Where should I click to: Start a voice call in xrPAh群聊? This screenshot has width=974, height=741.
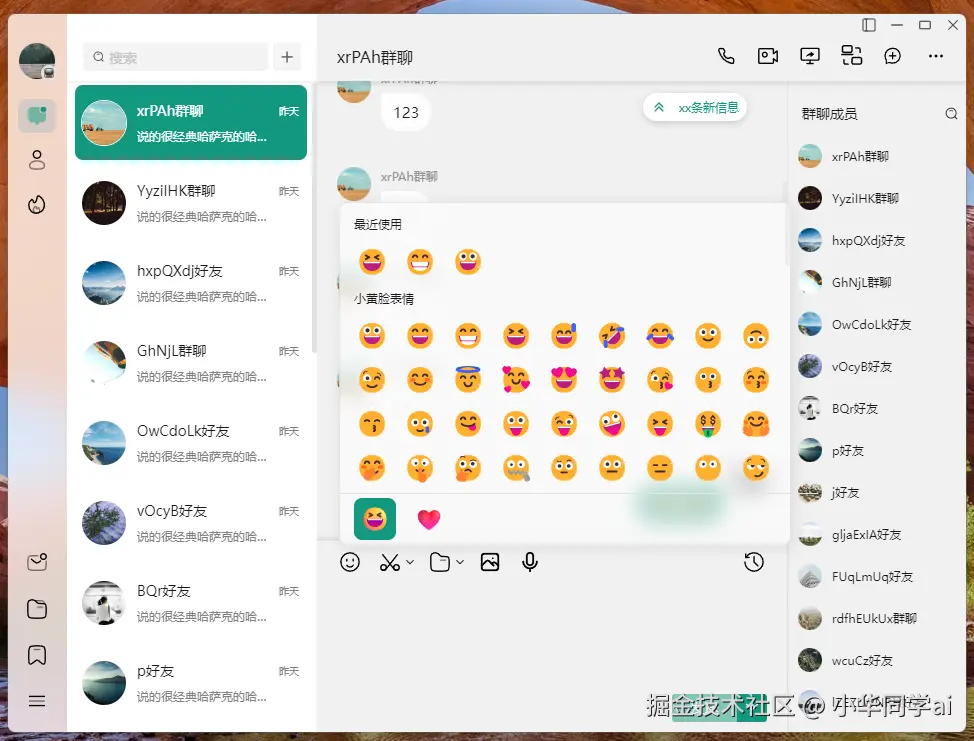[x=726, y=57]
